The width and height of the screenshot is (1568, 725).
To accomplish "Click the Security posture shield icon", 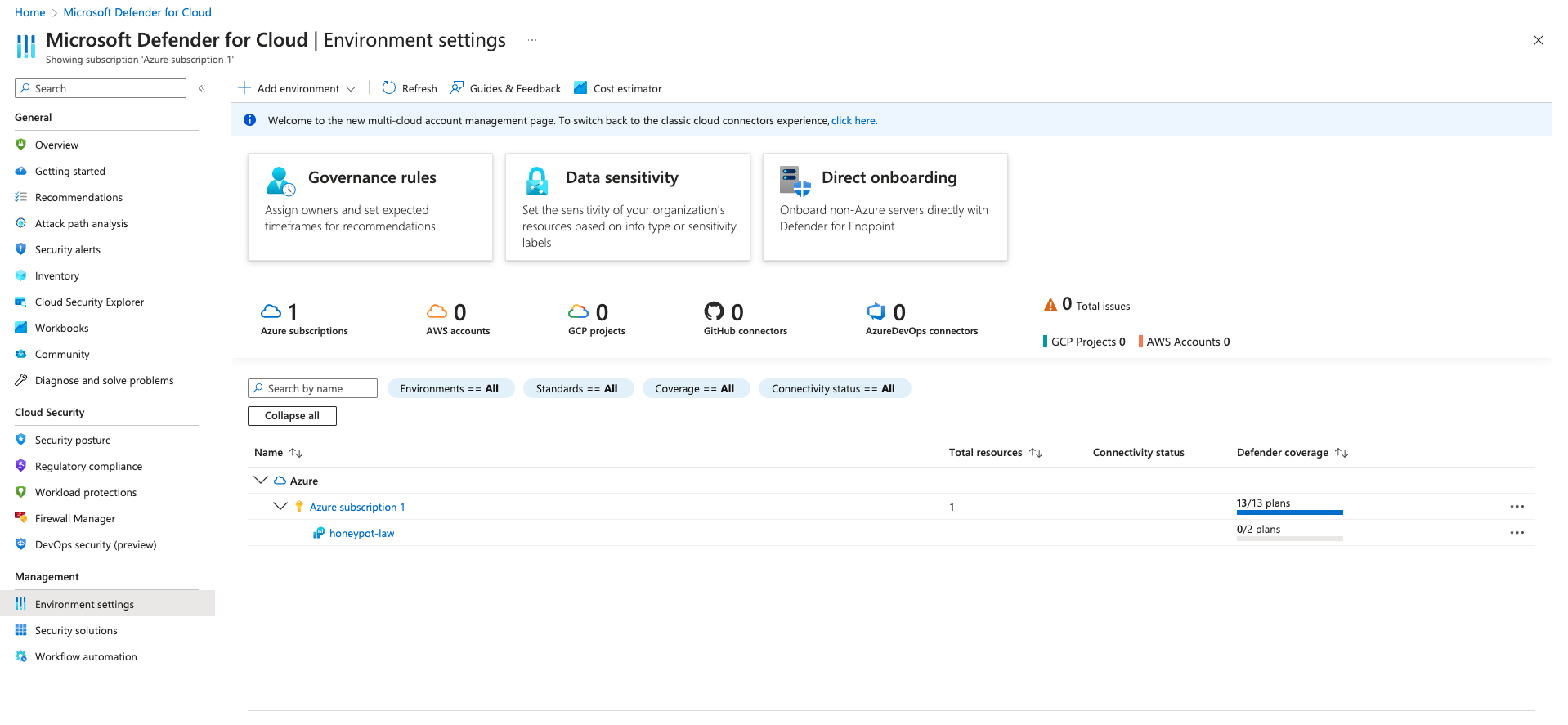I will pos(21,440).
